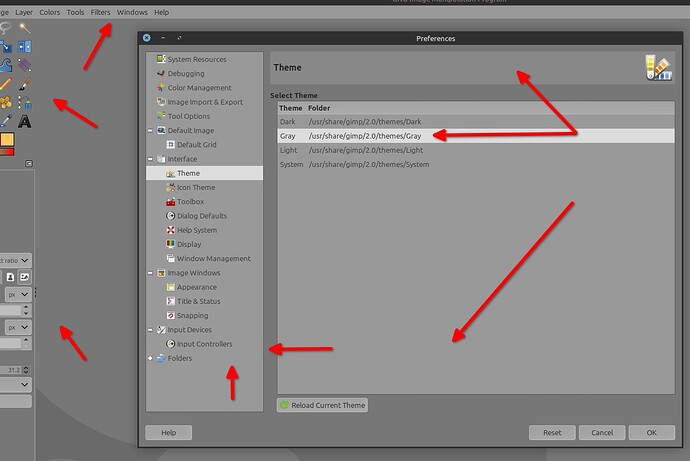Select the Pencil tool
Screen dimensions: 690x461
click(x=5, y=84)
